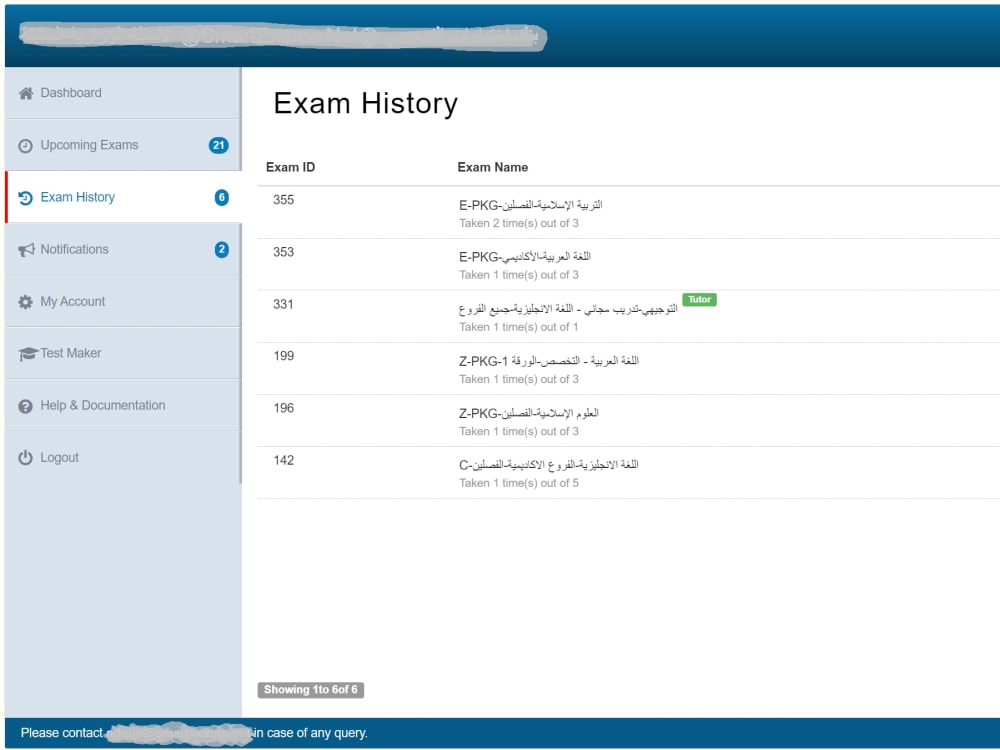This screenshot has height=750, width=1000.
Task: Open the Dashboard menu item
Action: click(122, 93)
